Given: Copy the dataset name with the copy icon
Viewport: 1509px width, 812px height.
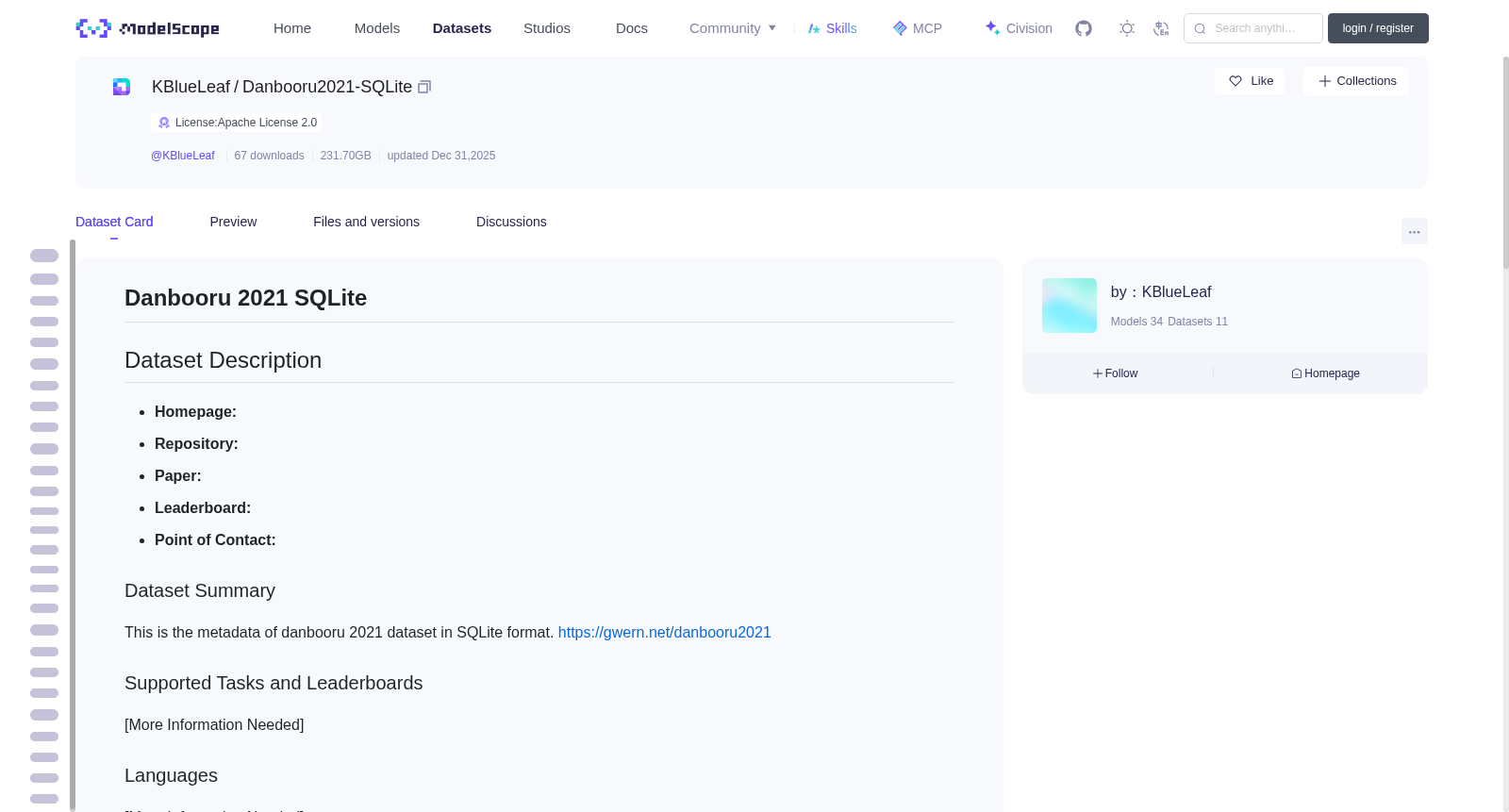Looking at the screenshot, I should click(424, 87).
